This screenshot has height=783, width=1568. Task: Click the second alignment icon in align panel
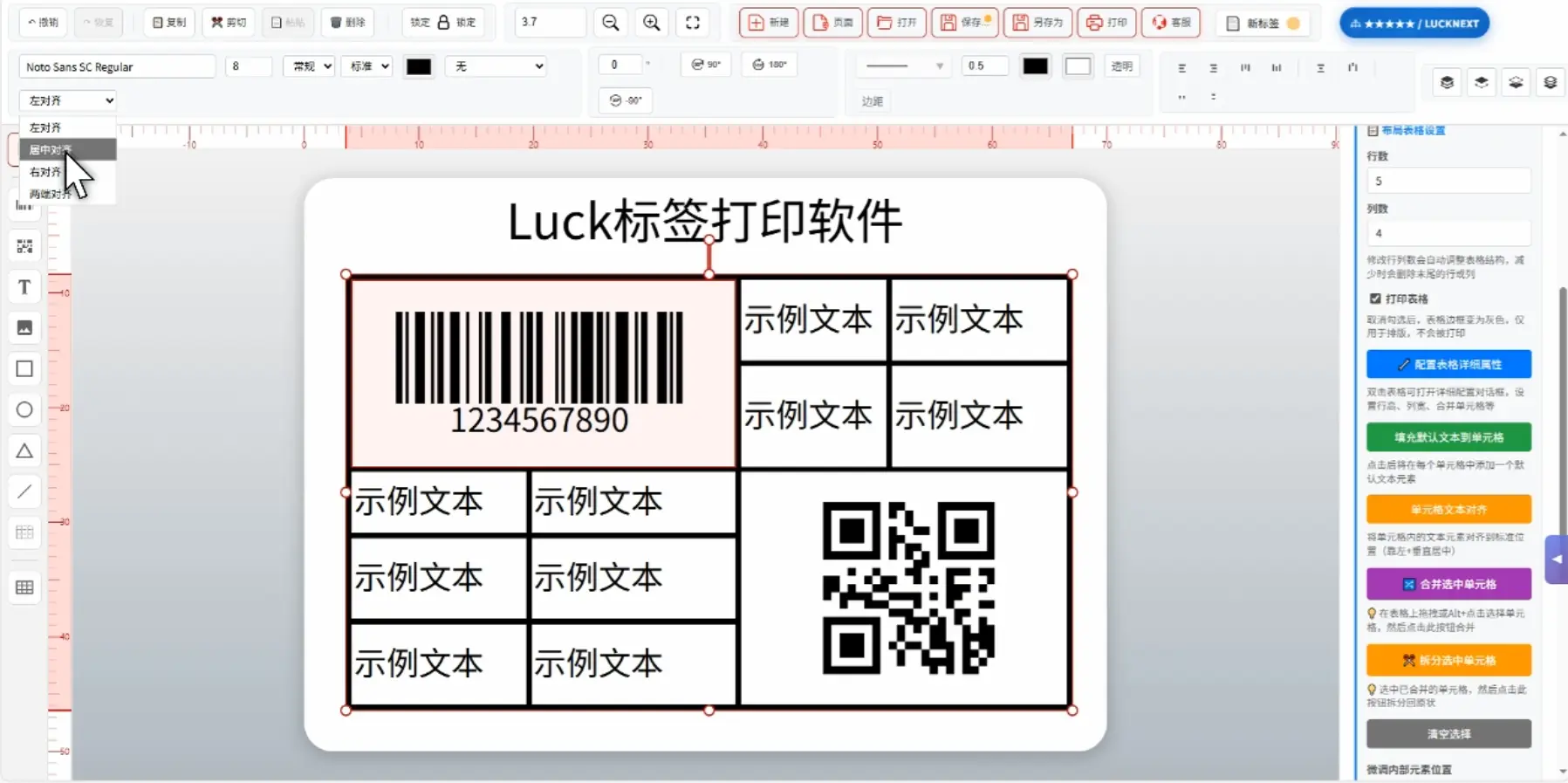tap(1214, 68)
